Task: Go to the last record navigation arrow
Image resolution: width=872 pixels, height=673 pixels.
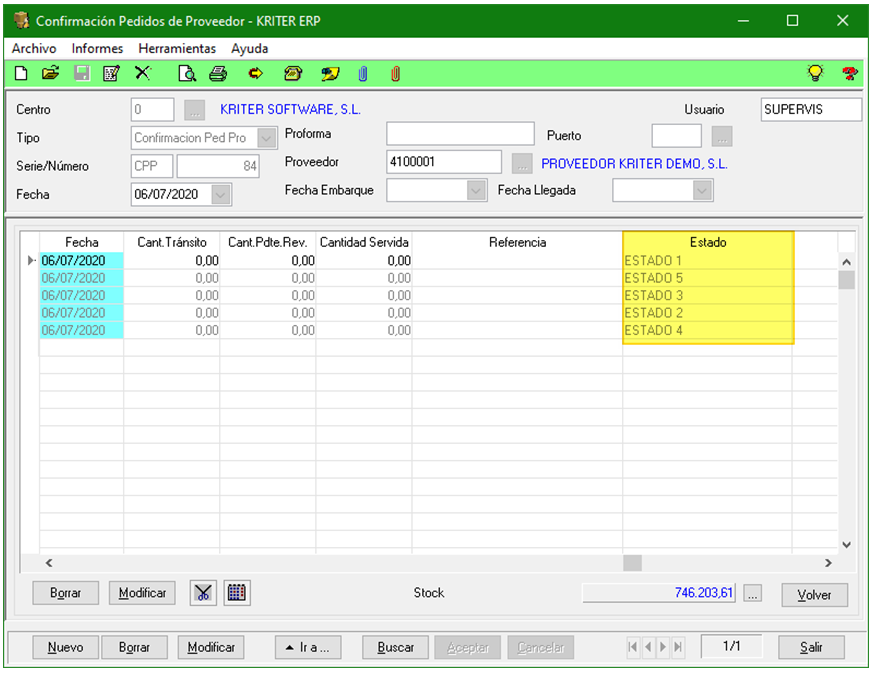Action: (678, 647)
